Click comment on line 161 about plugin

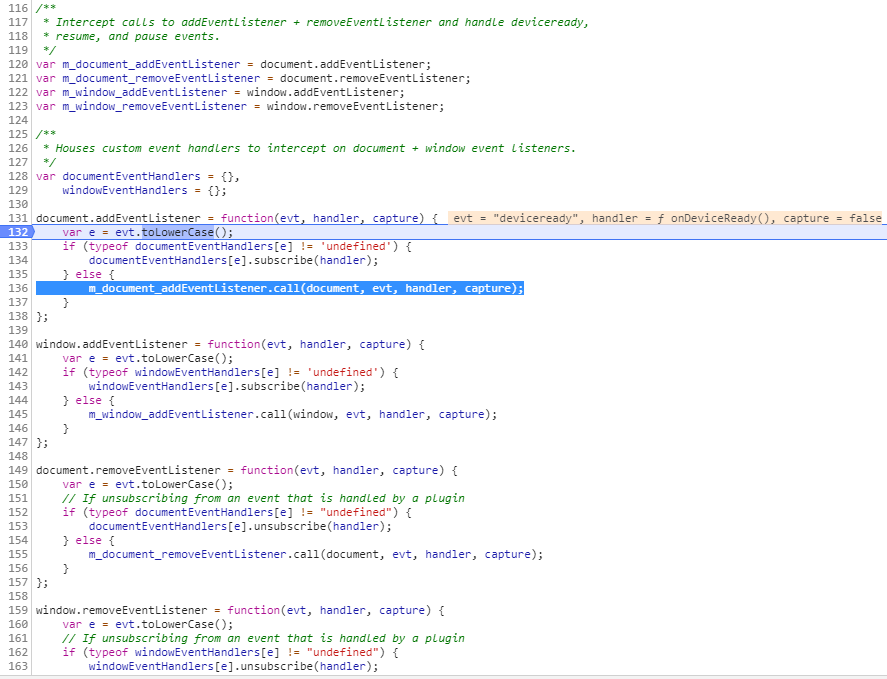(x=263, y=638)
